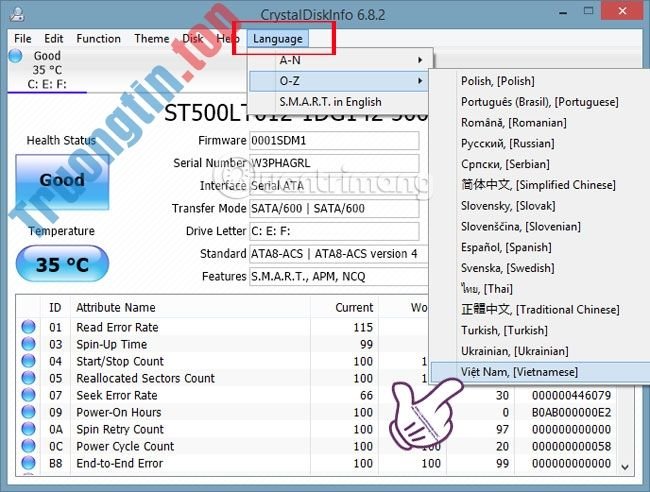Maximize the CrystalDiskInfo window
Viewport: 650px width, 492px height.
point(588,11)
